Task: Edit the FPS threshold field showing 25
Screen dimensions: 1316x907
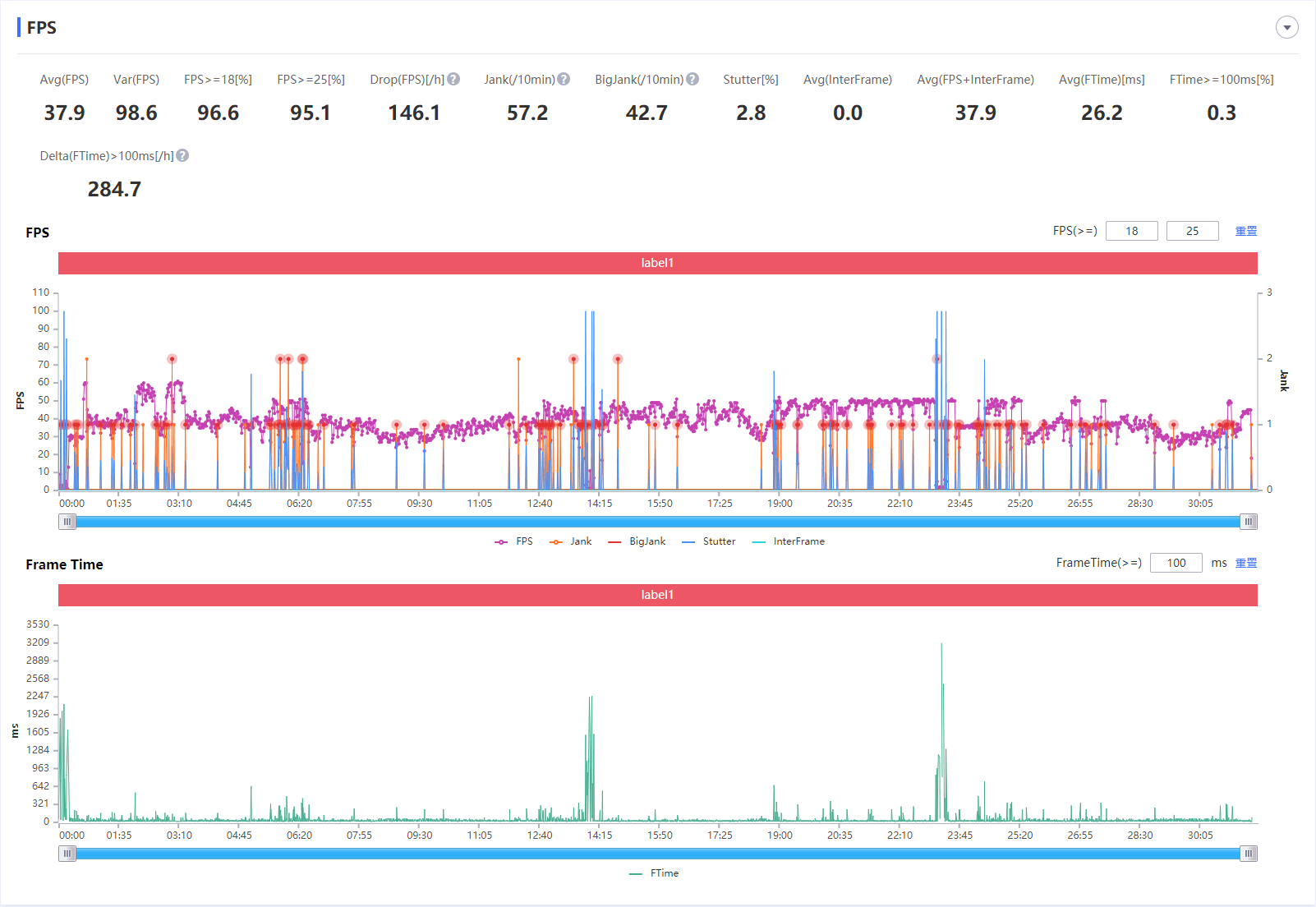Action: (1193, 231)
